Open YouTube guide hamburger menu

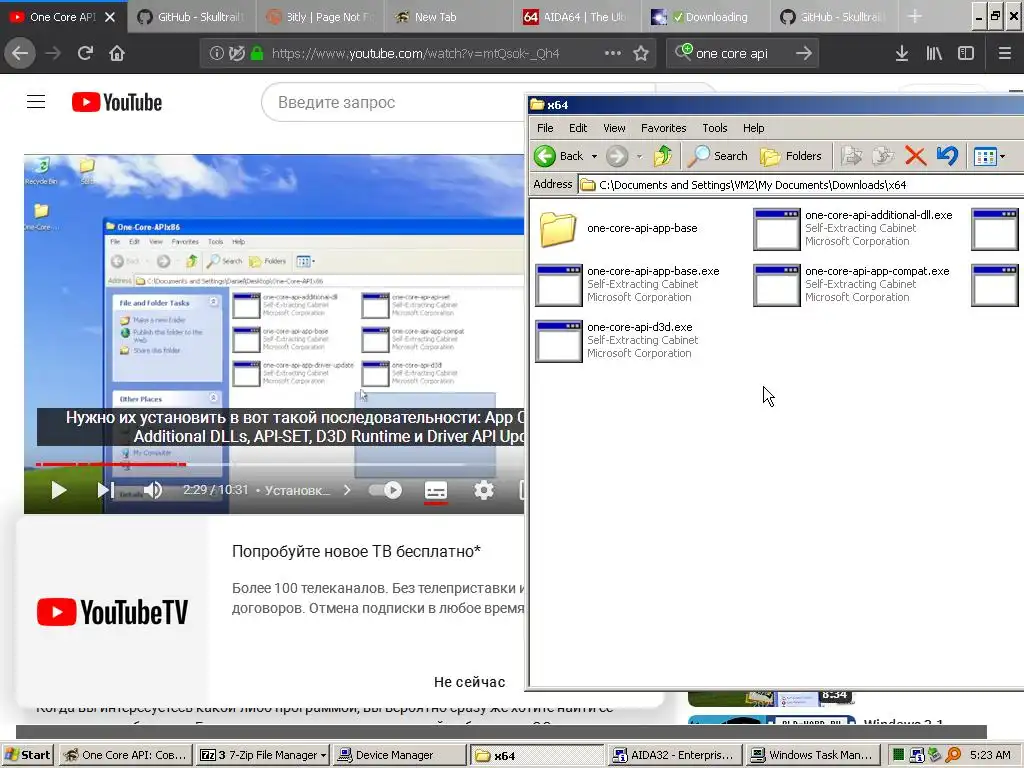pos(36,102)
